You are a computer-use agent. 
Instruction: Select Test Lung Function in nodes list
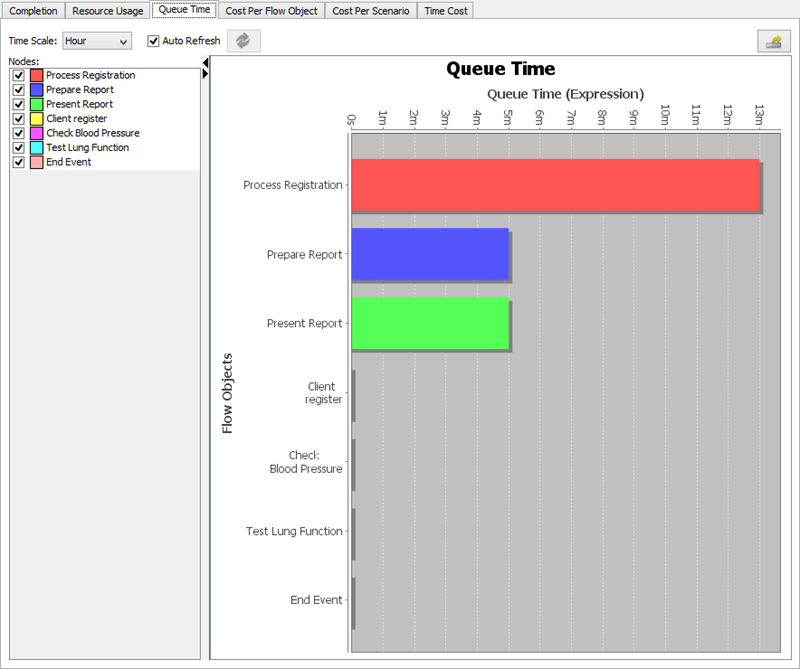(87, 147)
